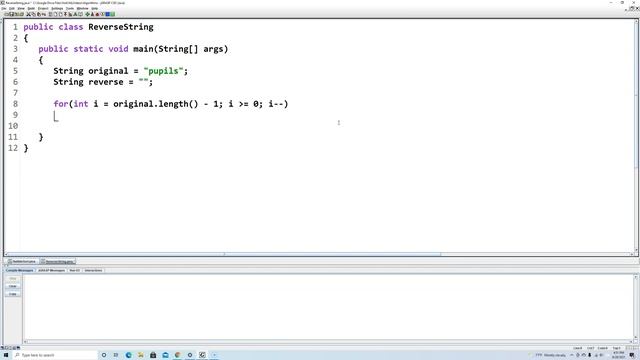The height and width of the screenshot is (360, 640).
Task: Select the Interactions tab
Action: pos(93,270)
